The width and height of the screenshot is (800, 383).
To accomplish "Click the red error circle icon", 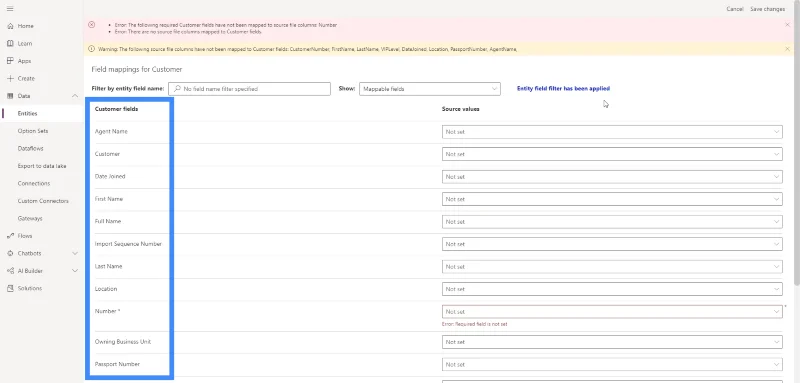I will [92, 24].
